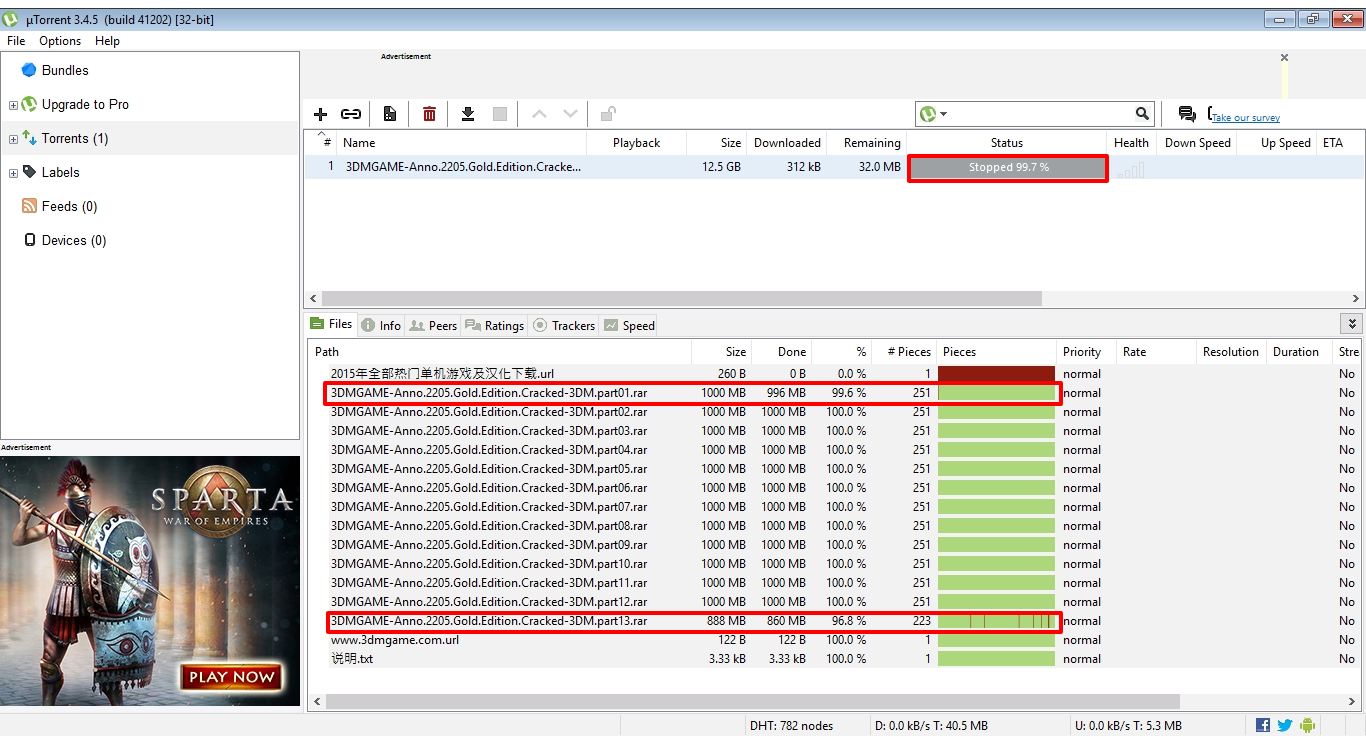This screenshot has height=736, width=1366.
Task: Open the chat bubbles icon on the toolbar
Action: click(x=1188, y=114)
